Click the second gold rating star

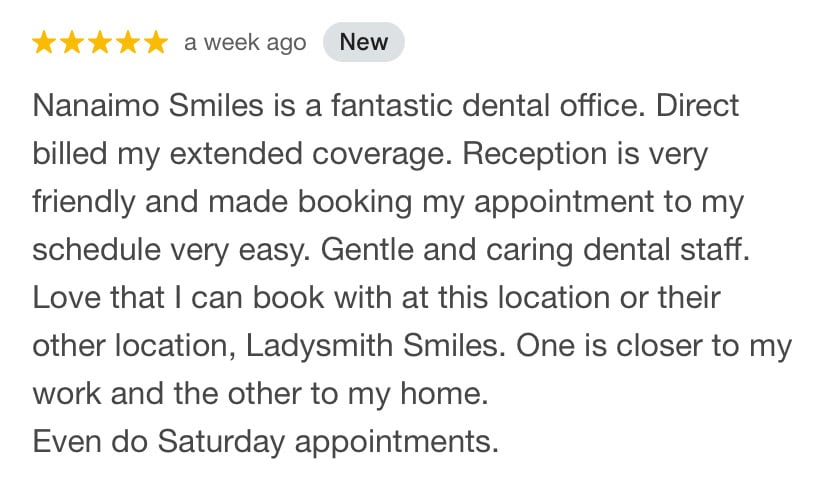[x=72, y=43]
